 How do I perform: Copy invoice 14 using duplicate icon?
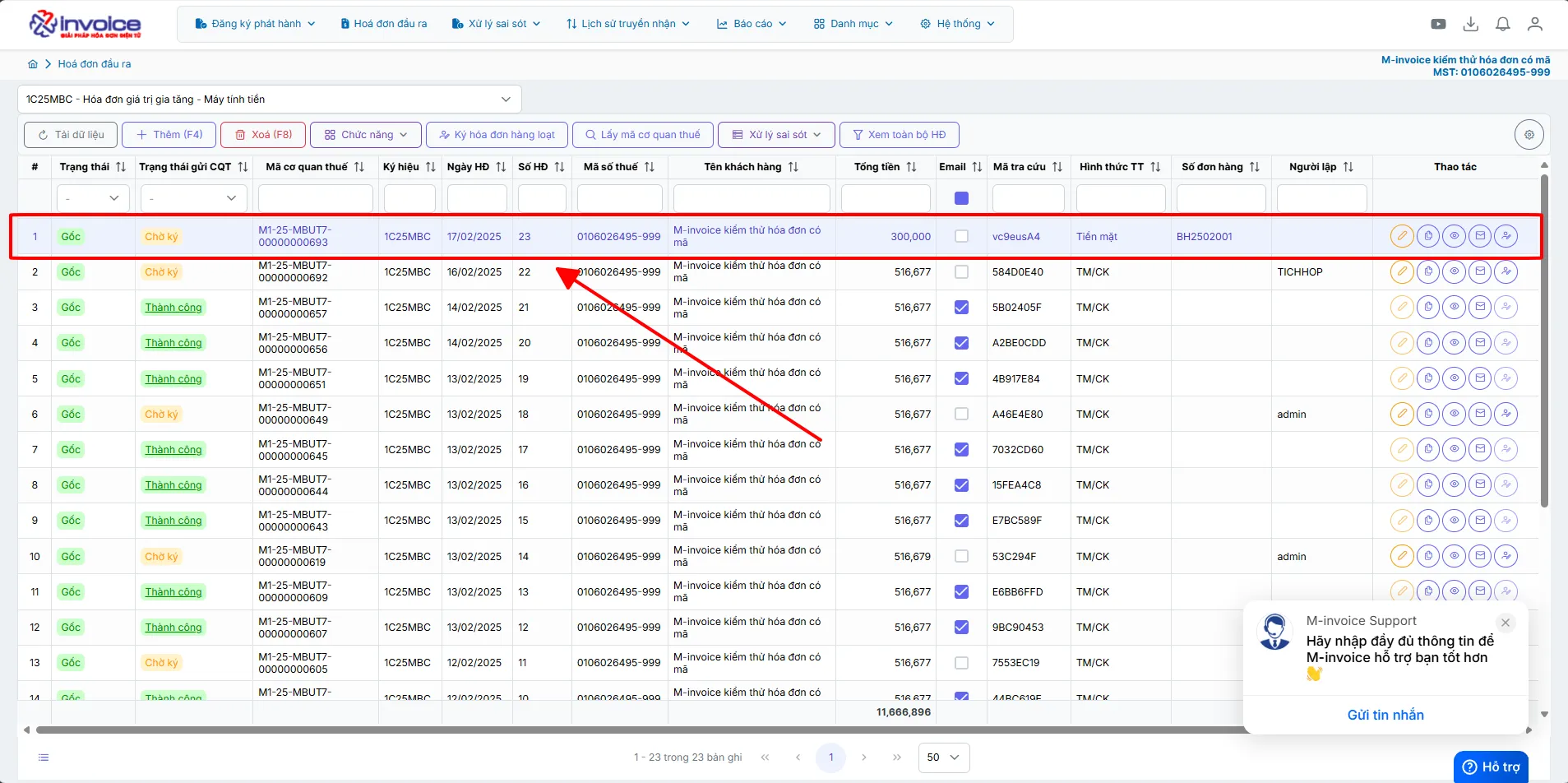point(1428,556)
